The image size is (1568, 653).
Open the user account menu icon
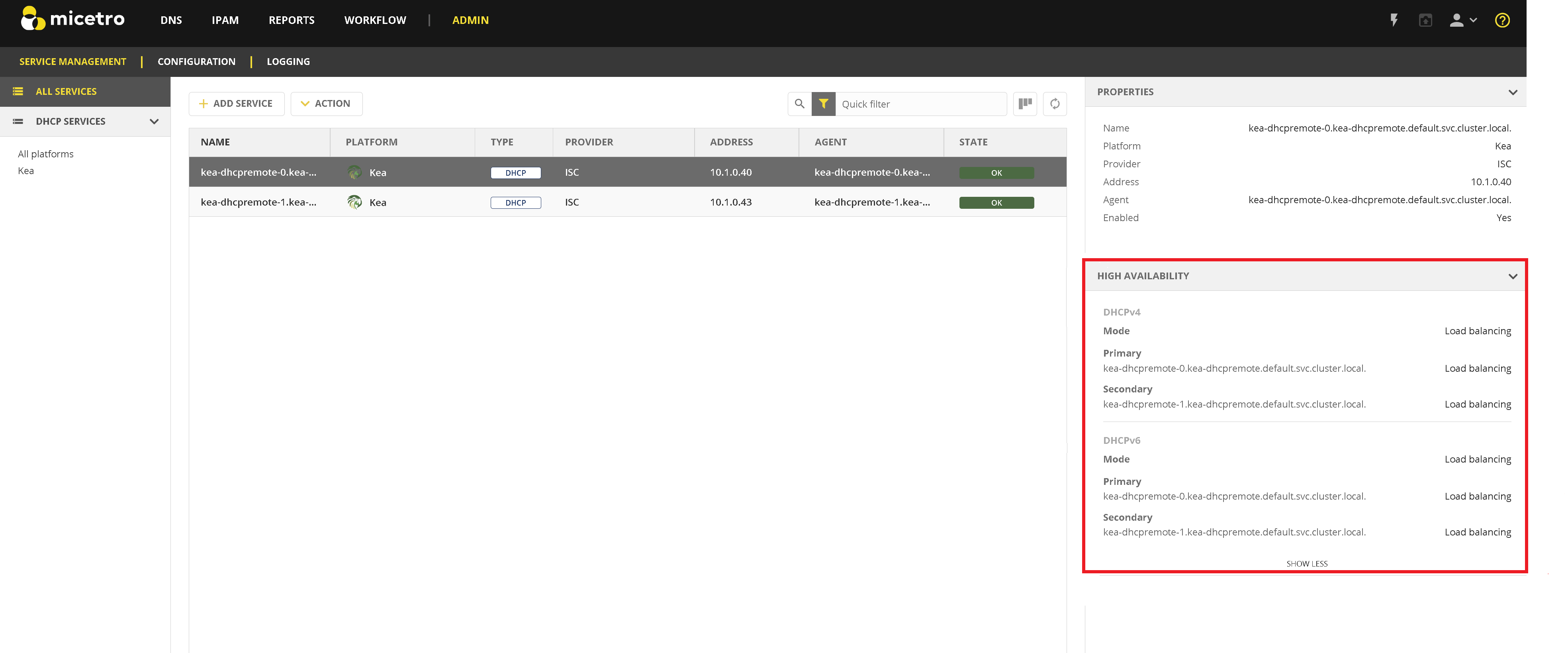1463,20
